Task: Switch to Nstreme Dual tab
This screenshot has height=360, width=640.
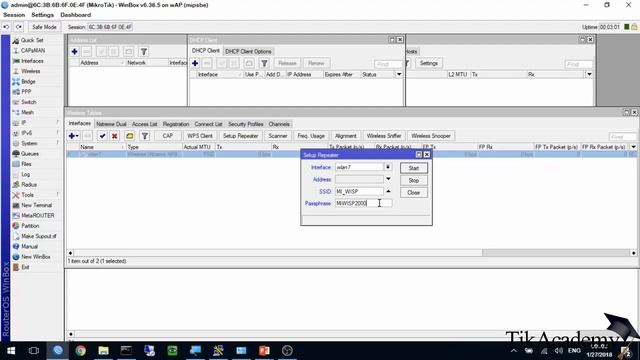Action: (x=111, y=124)
